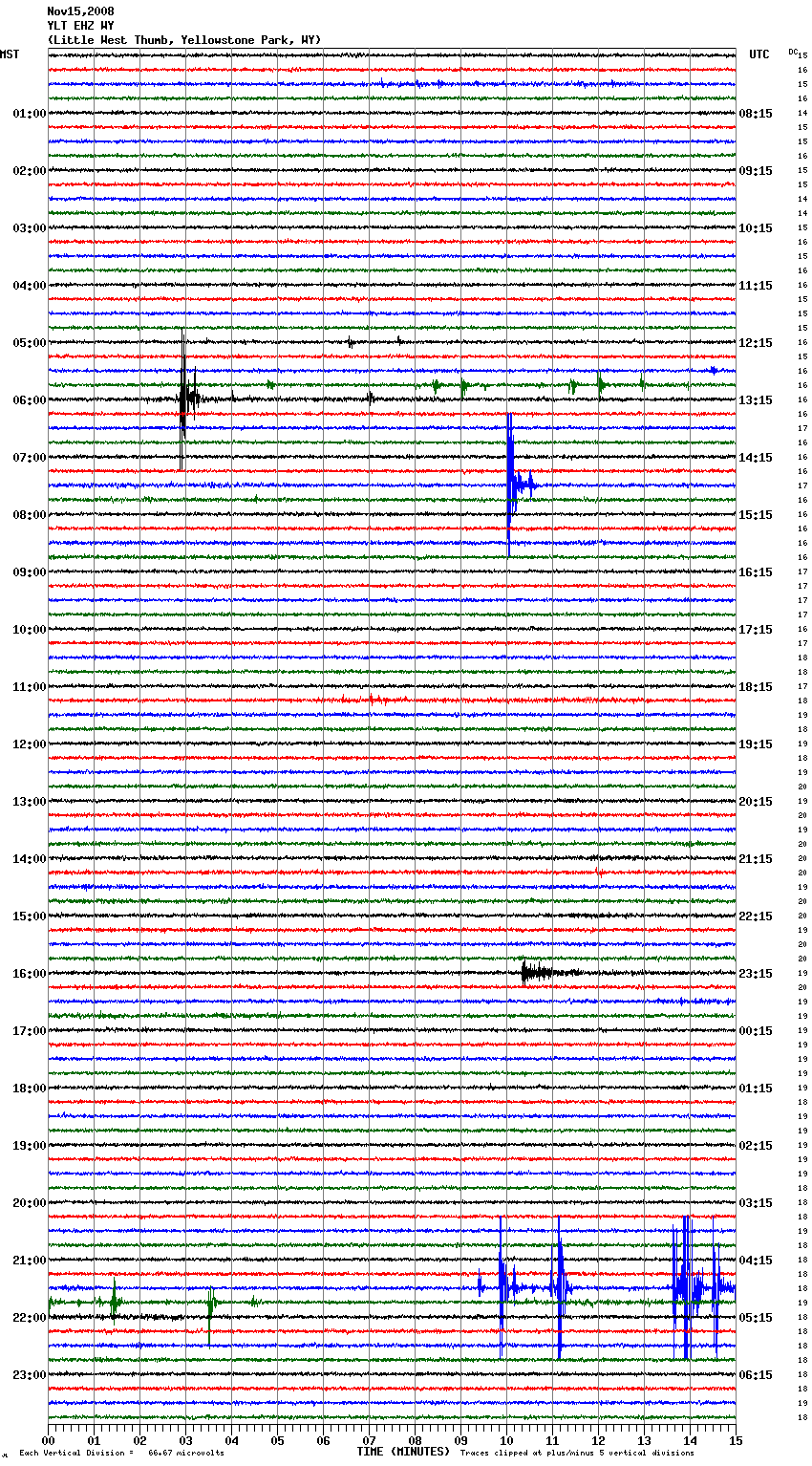Select the 11:00 MST time label
Image resolution: width=812 pixels, height=1466 pixels.
click(30, 687)
